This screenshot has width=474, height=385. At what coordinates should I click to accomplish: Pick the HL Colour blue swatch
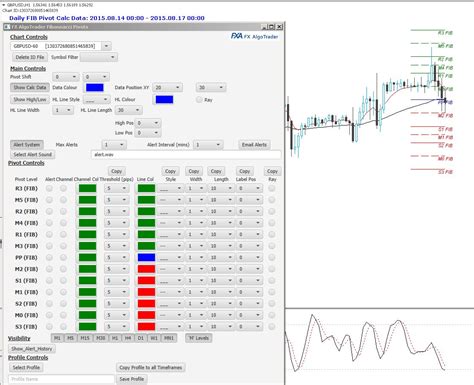pos(164,99)
